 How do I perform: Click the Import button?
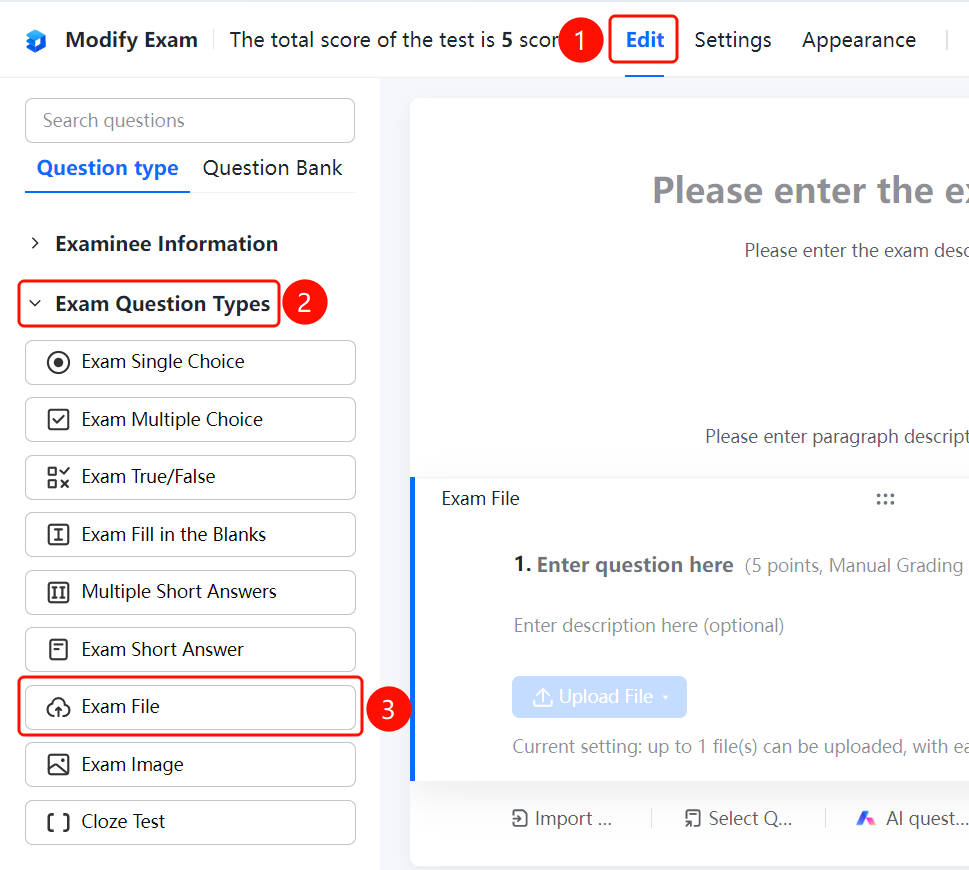[x=562, y=819]
